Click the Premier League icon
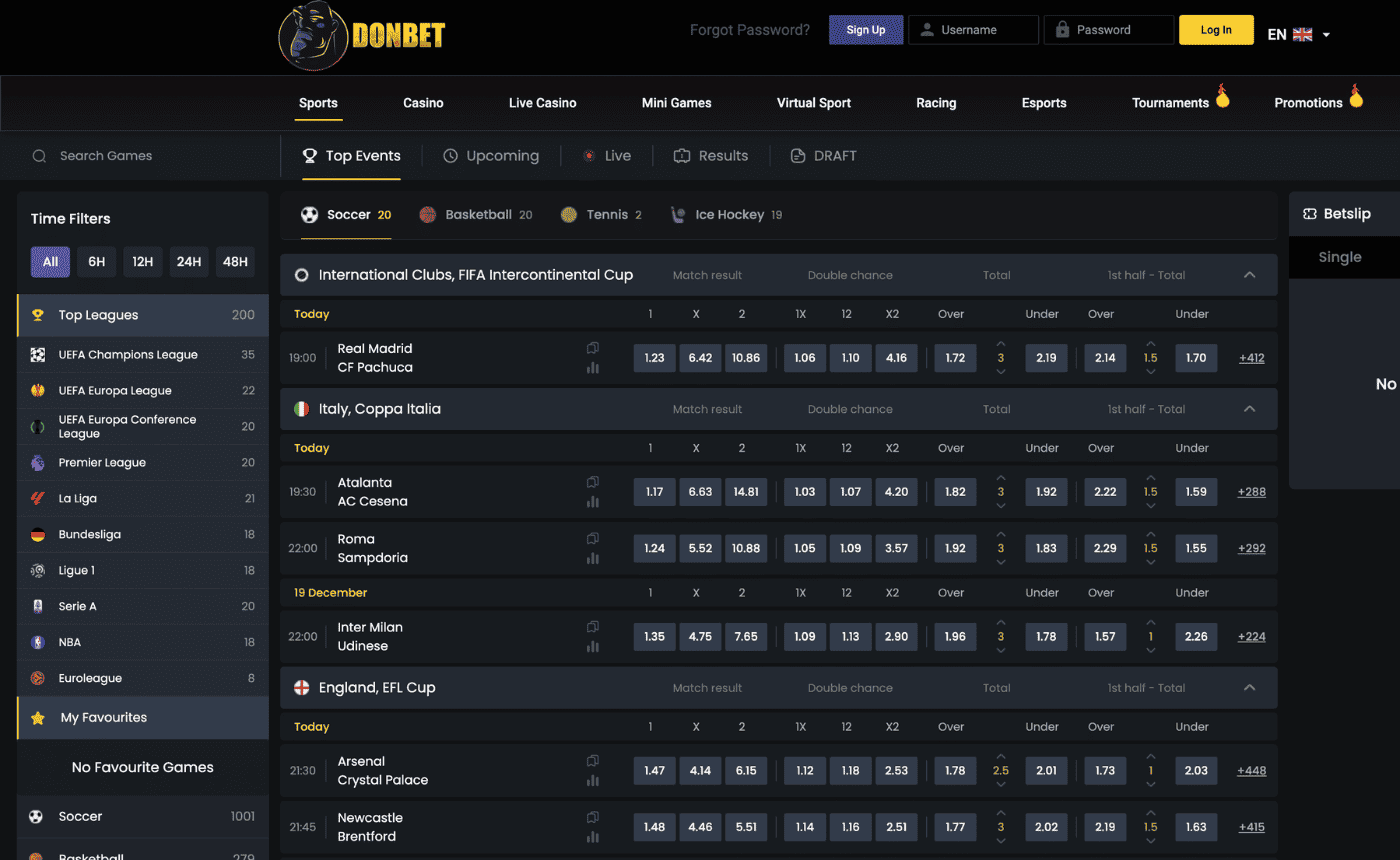This screenshot has width=1400, height=860. click(38, 463)
